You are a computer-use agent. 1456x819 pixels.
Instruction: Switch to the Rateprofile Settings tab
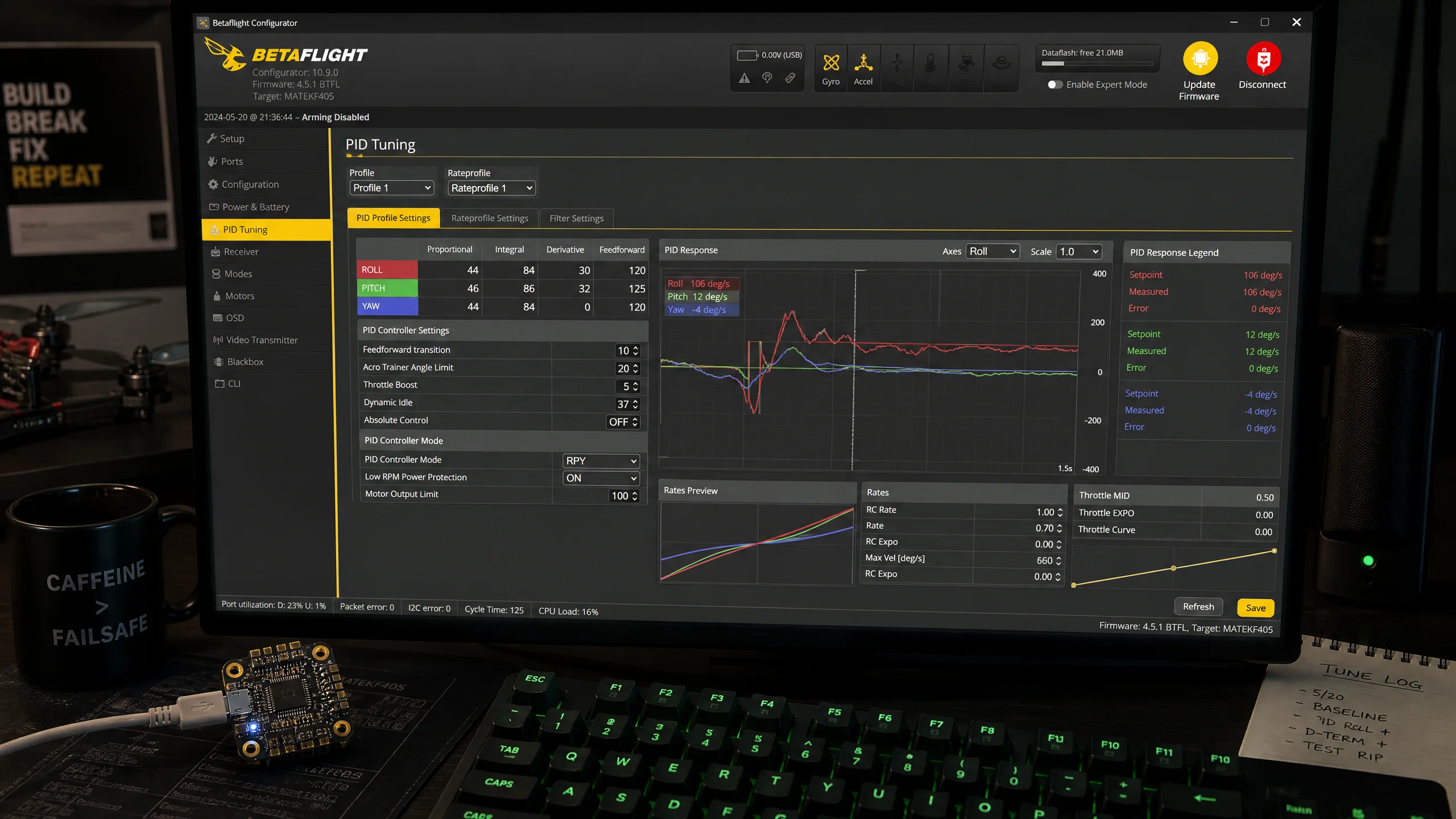(490, 218)
